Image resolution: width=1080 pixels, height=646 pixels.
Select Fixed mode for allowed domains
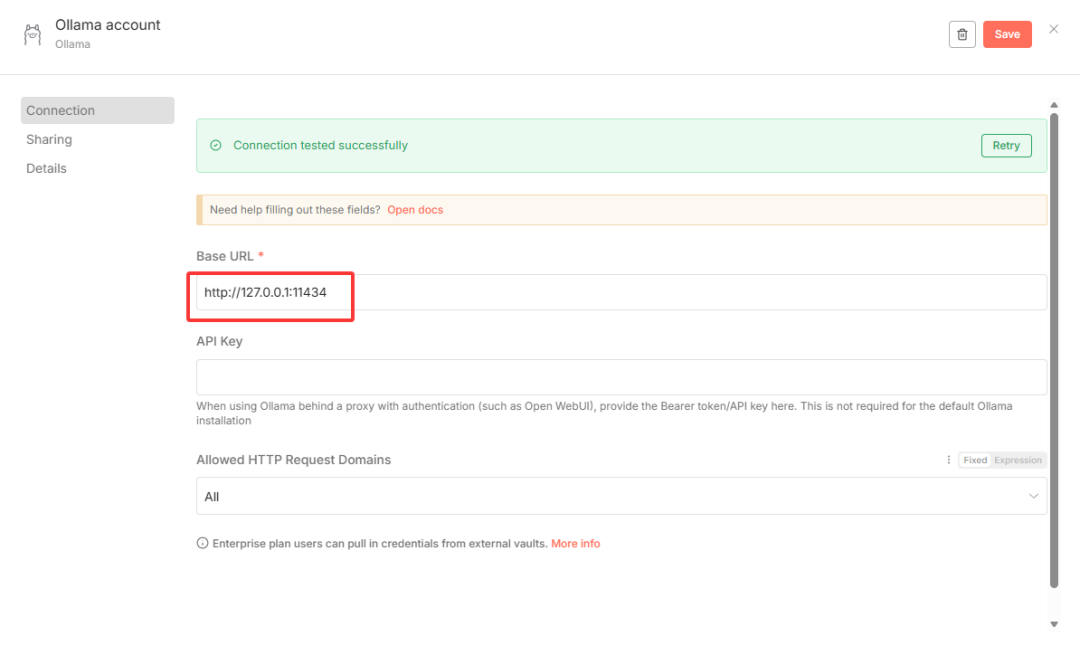(975, 460)
